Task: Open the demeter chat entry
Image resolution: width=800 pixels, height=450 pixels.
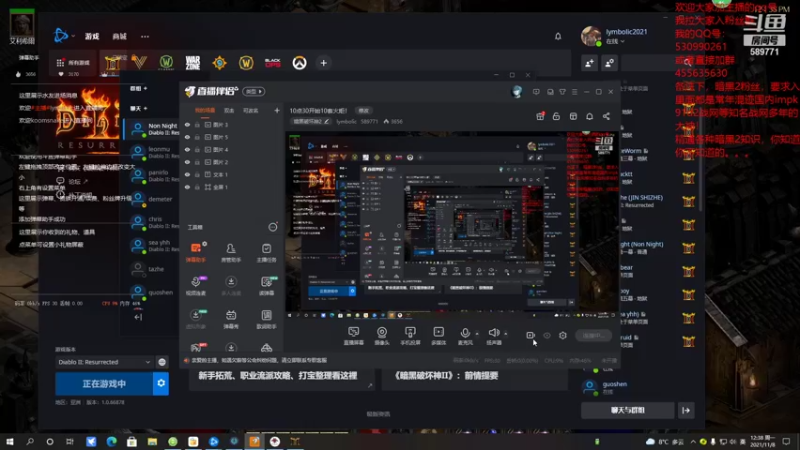Action: (152, 199)
